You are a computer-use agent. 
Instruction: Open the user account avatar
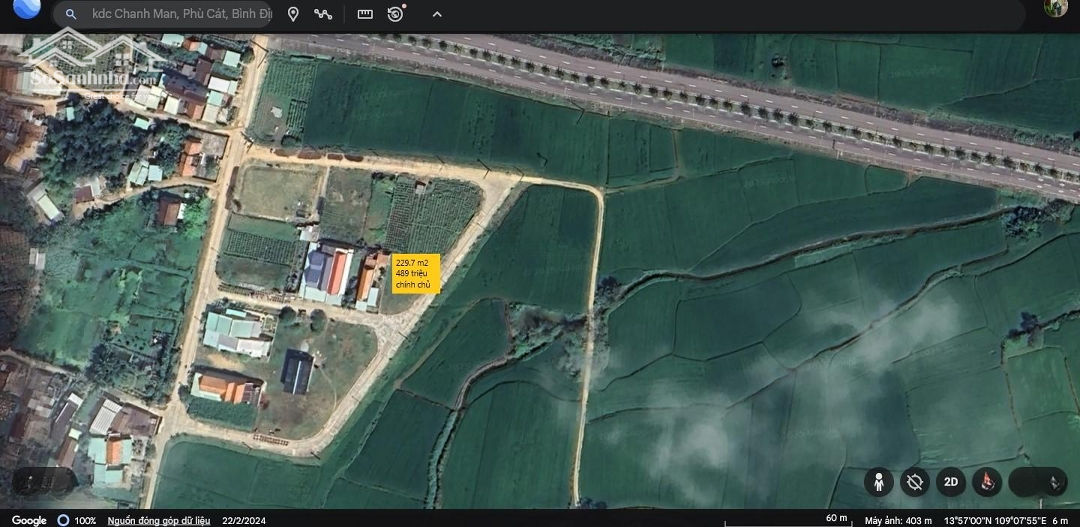pyautogui.click(x=1054, y=8)
